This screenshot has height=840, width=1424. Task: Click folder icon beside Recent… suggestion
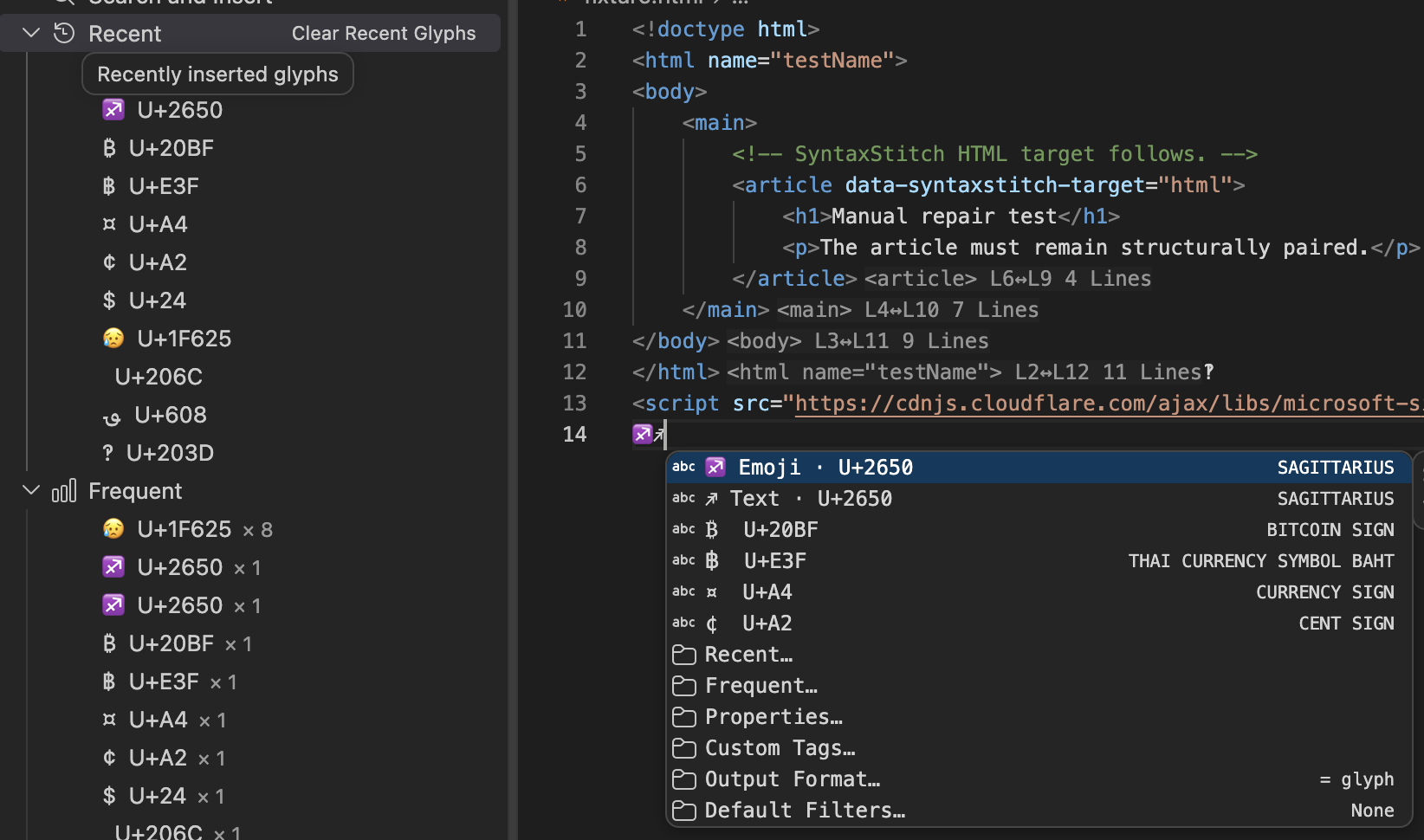pos(684,655)
